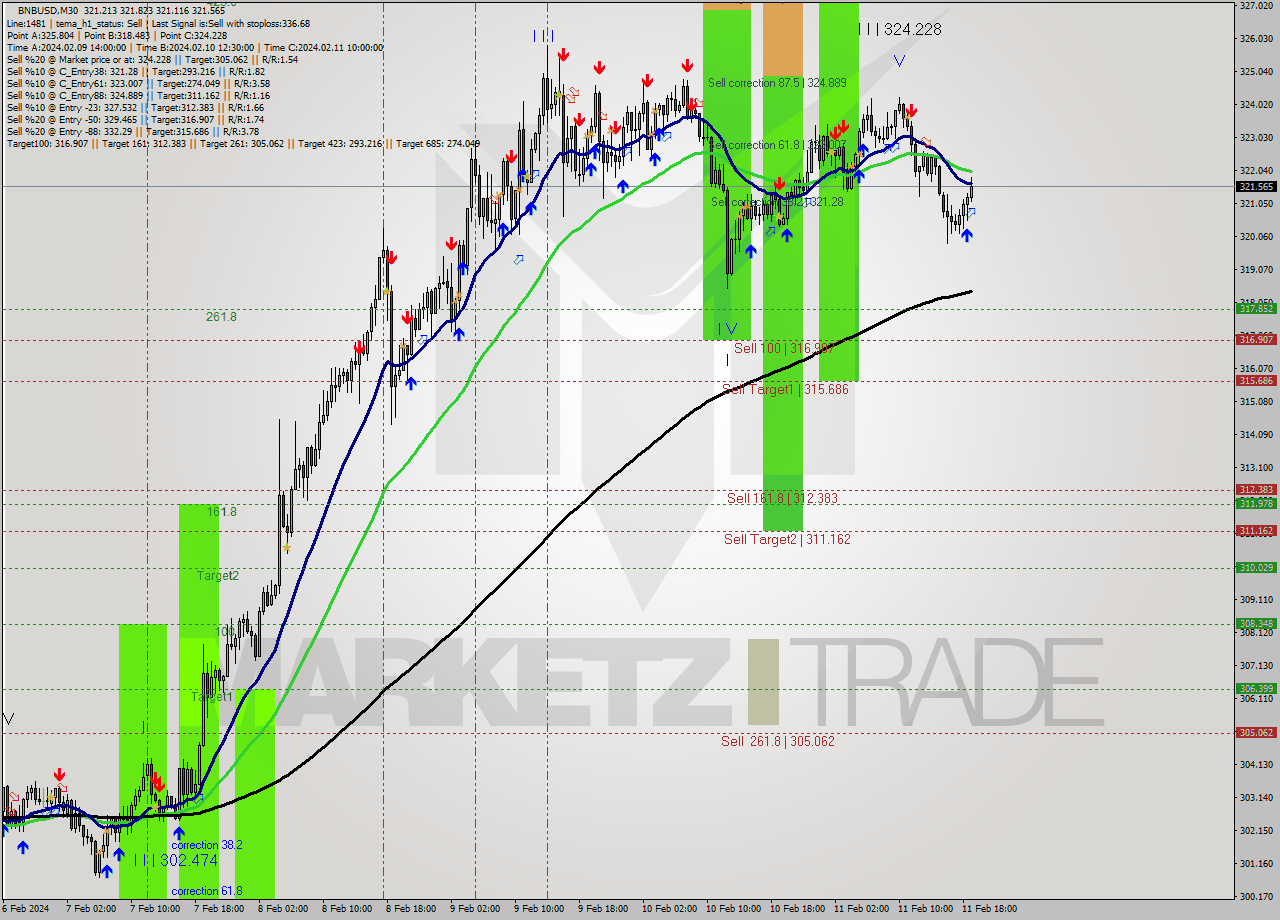Select the green 306.399 price axis tag

pos(1256,688)
